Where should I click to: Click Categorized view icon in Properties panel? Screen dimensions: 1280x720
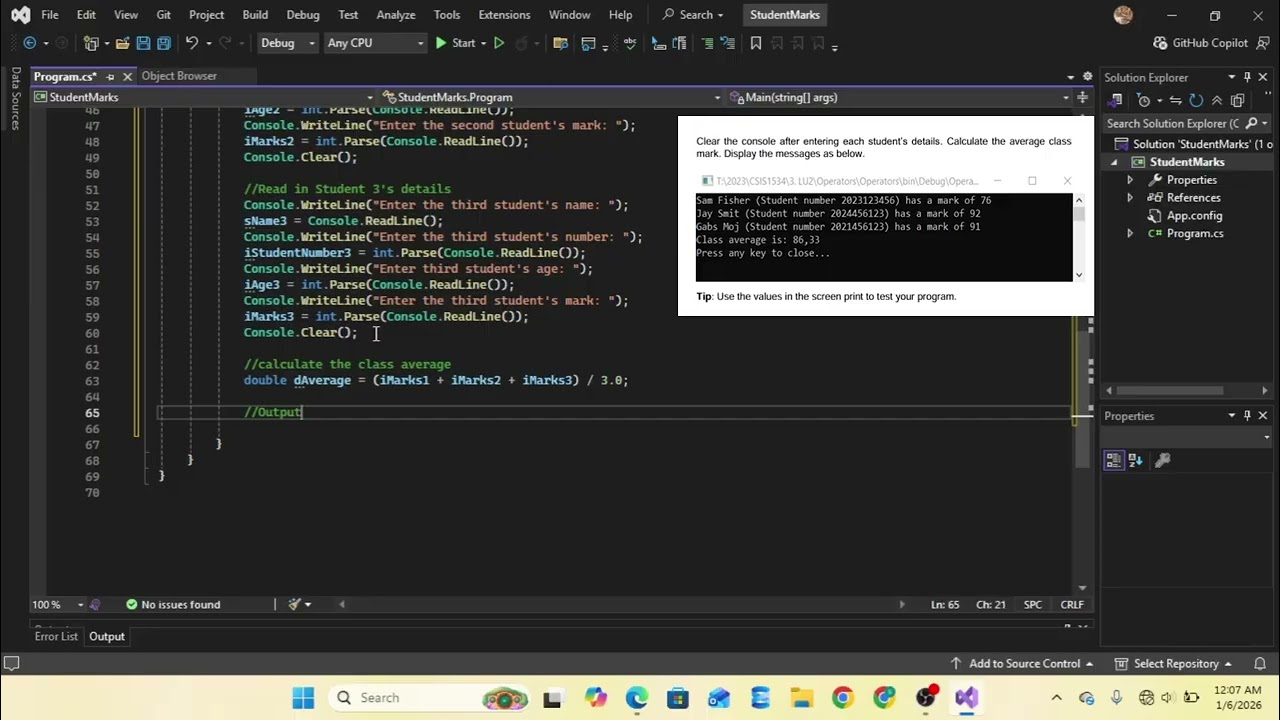click(1114, 460)
